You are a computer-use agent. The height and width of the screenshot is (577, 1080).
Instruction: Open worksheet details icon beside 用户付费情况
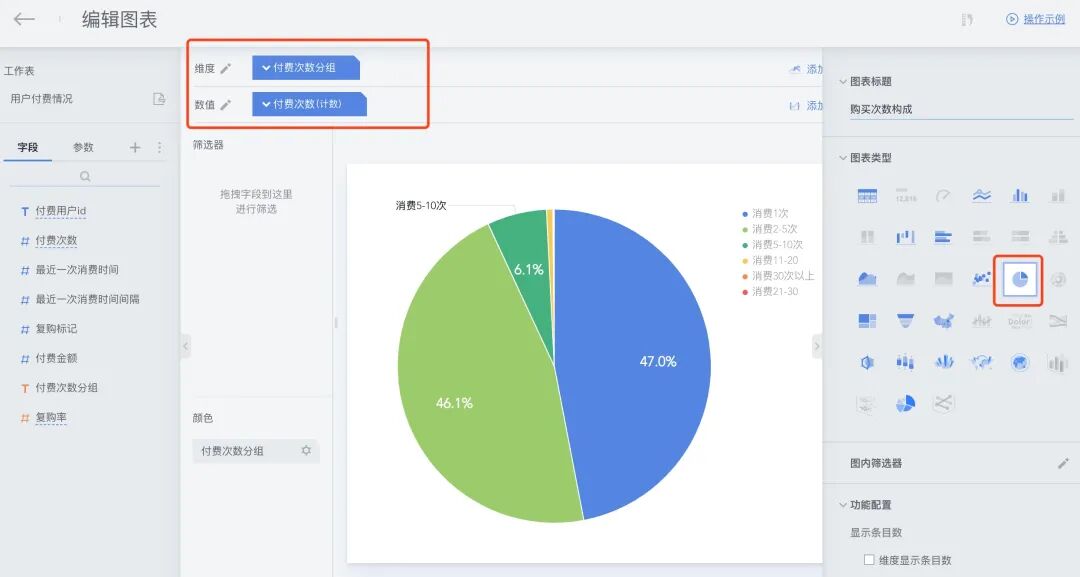point(159,99)
